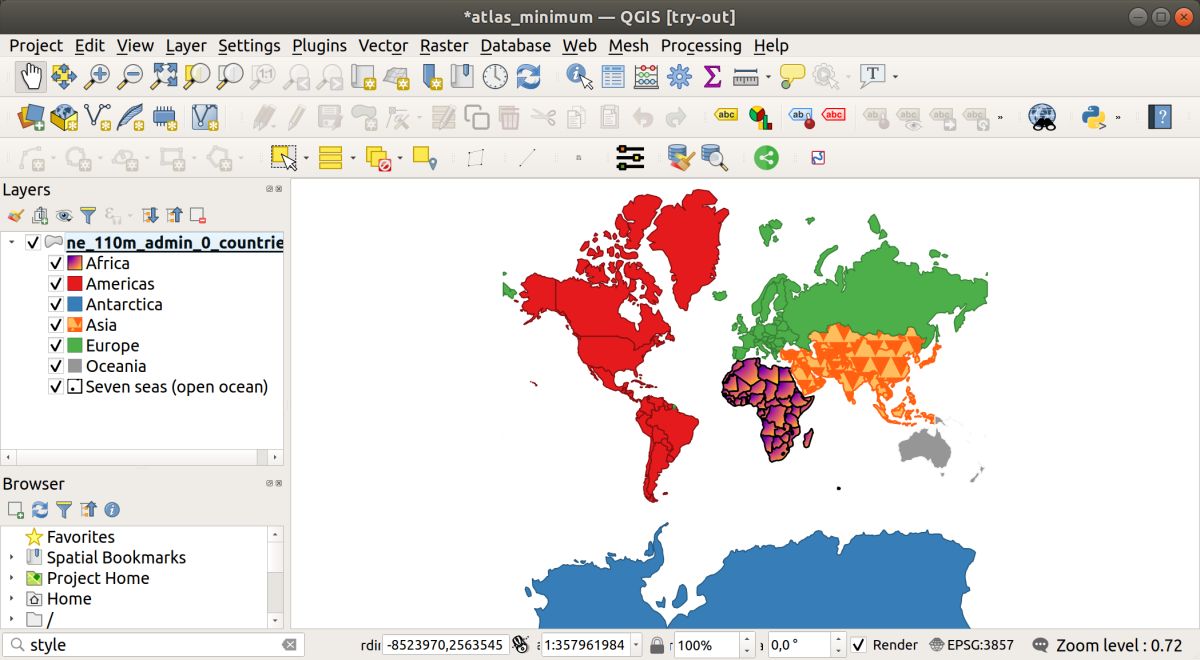Viewport: 1200px width, 660px height.
Task: Click the Map Tips speech bubble icon
Action: click(x=793, y=75)
